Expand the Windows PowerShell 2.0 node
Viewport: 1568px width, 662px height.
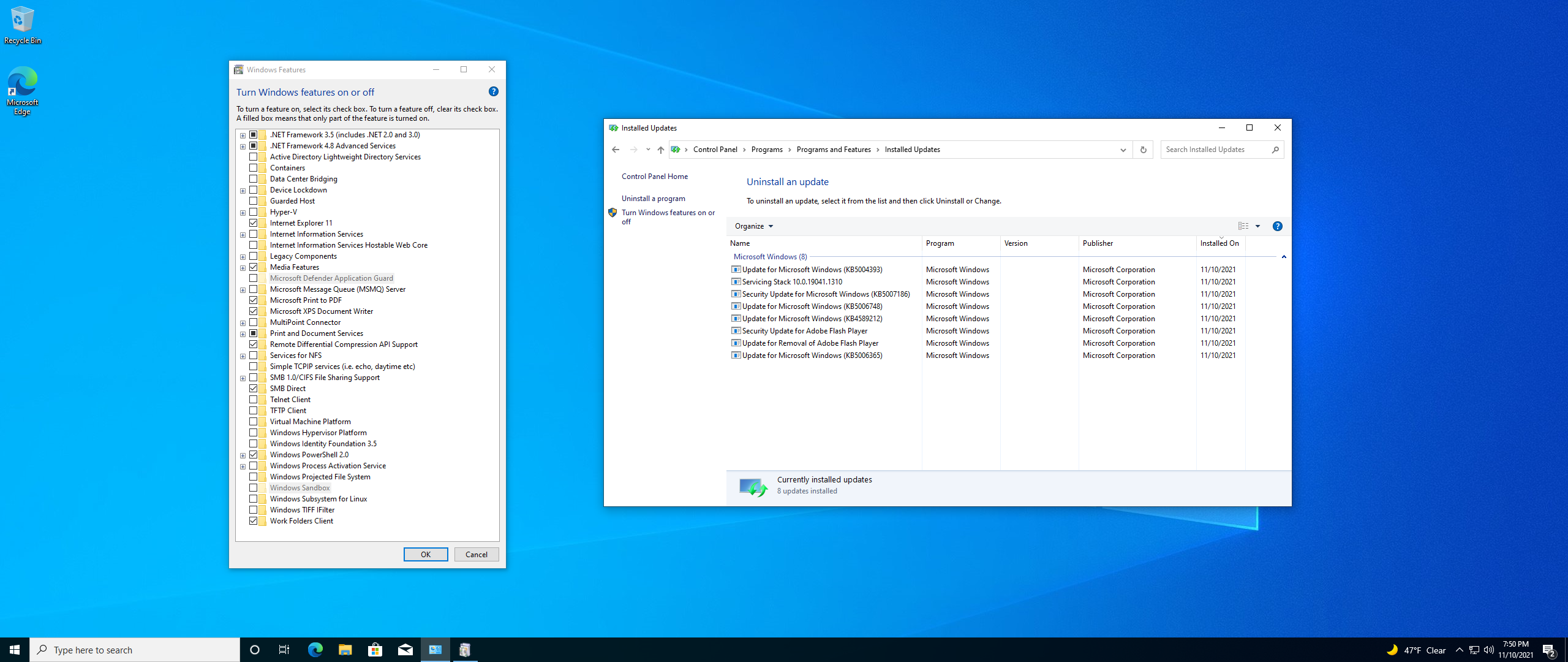click(x=243, y=455)
